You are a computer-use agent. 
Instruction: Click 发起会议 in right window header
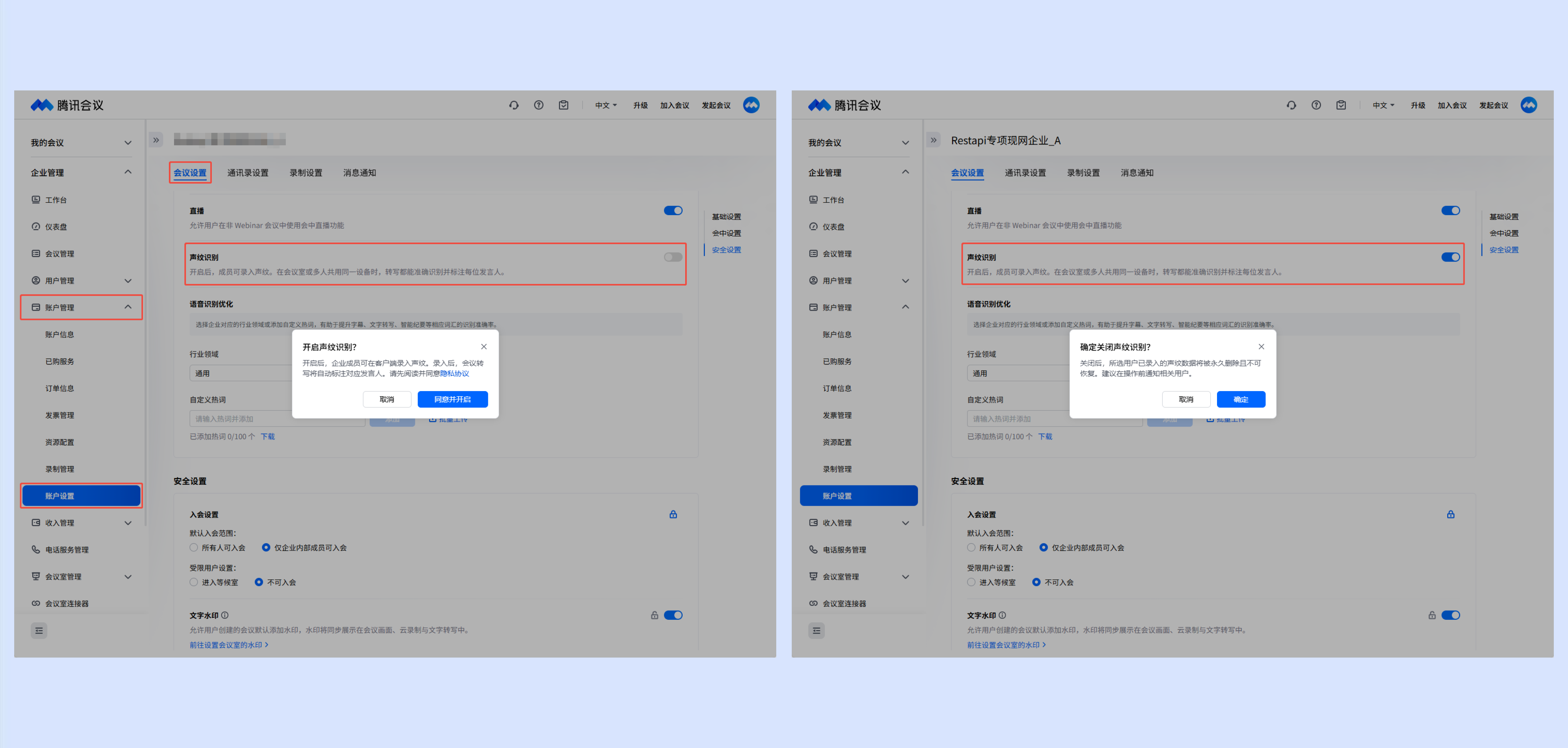(1493, 105)
